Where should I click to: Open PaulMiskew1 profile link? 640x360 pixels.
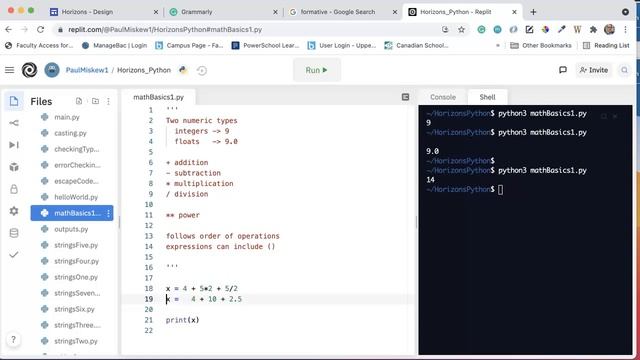pos(87,70)
